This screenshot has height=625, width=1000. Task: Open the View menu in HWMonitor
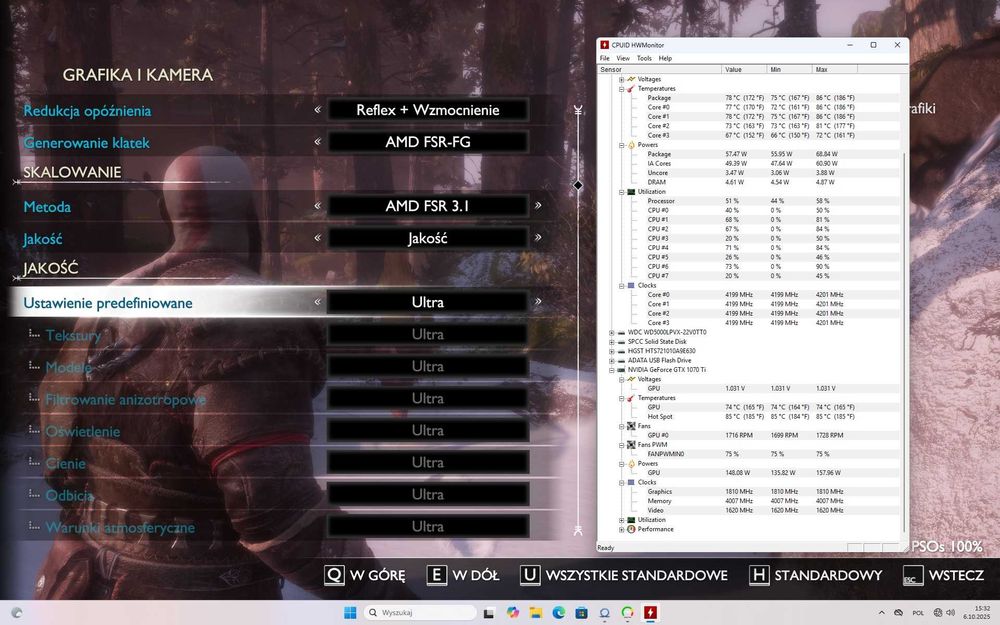pos(623,58)
